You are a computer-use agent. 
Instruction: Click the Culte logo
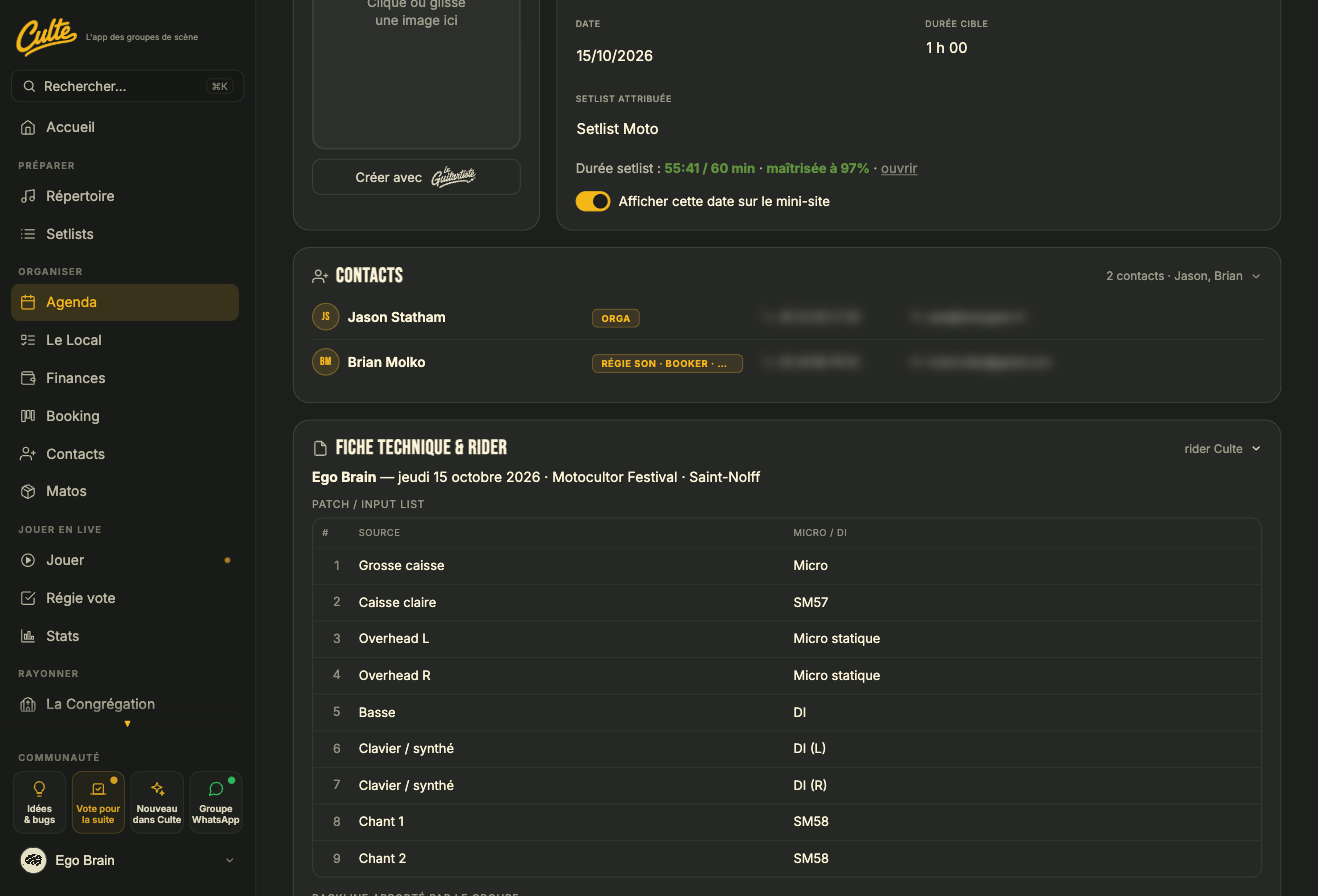pos(46,37)
